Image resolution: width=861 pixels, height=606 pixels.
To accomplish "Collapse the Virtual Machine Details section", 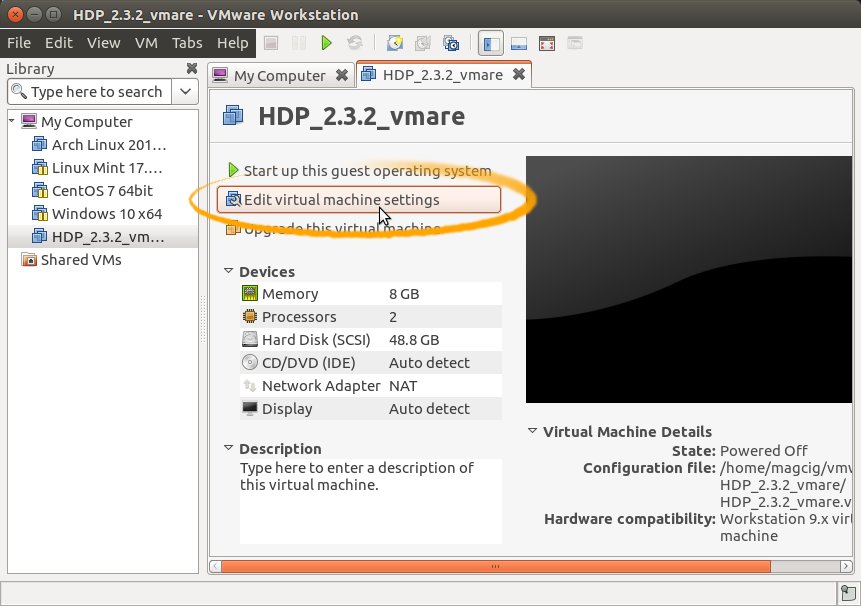I will tap(532, 431).
